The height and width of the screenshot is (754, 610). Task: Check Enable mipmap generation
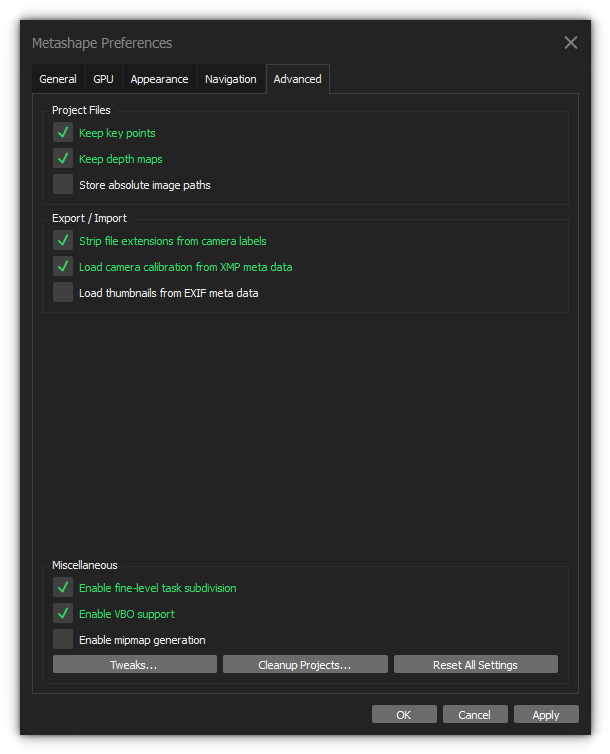tap(63, 640)
